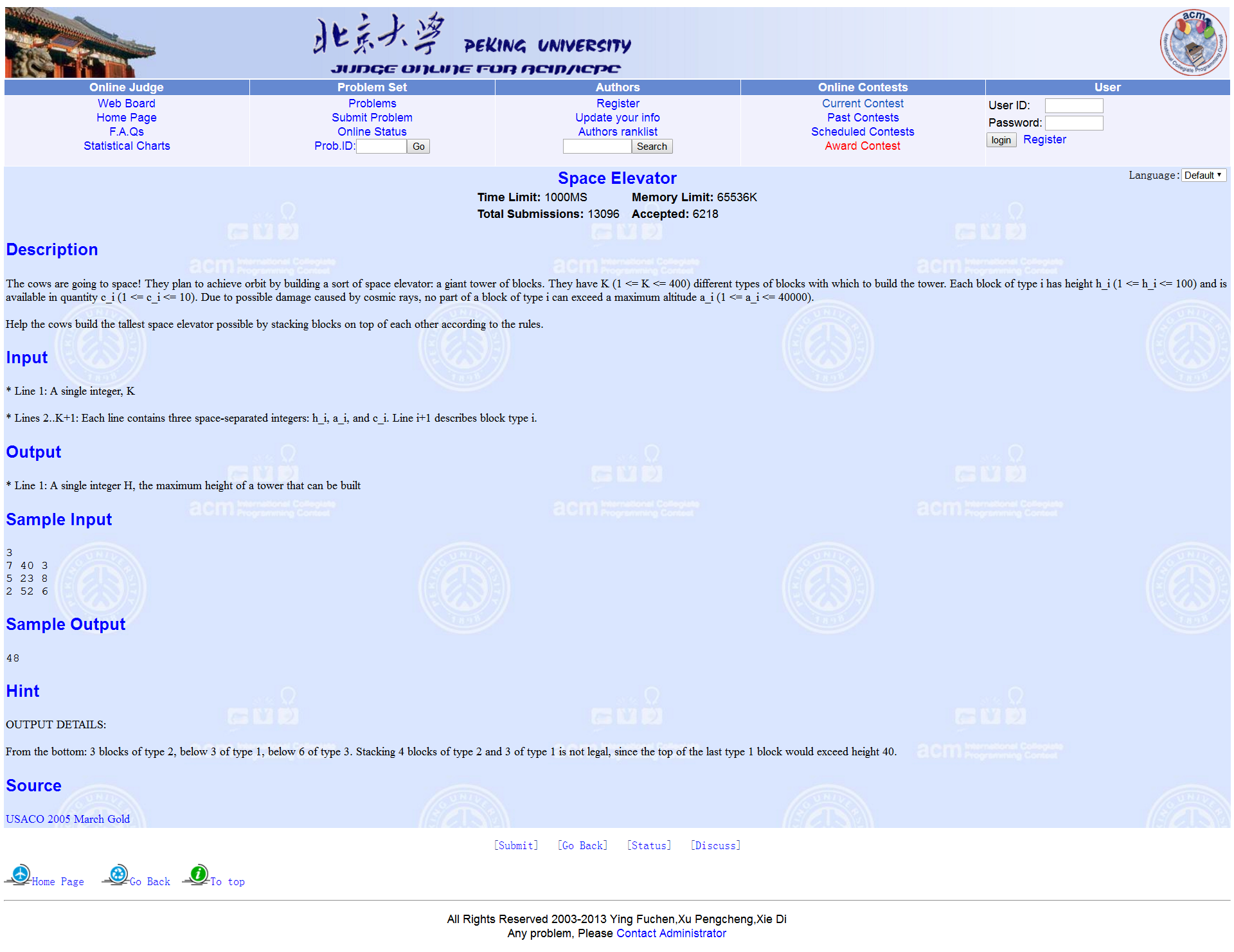This screenshot has width=1234, height=952.
Task: Click the User ID input field
Action: pos(1074,105)
